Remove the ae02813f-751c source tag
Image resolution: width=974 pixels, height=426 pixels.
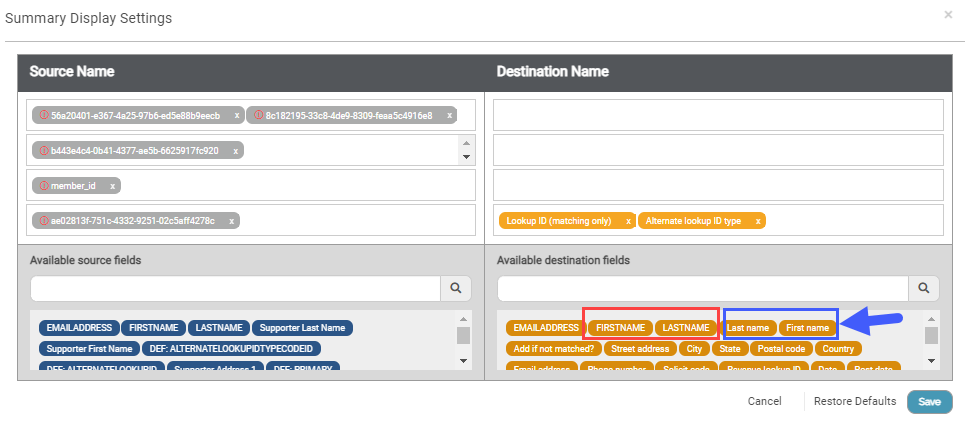(x=231, y=220)
